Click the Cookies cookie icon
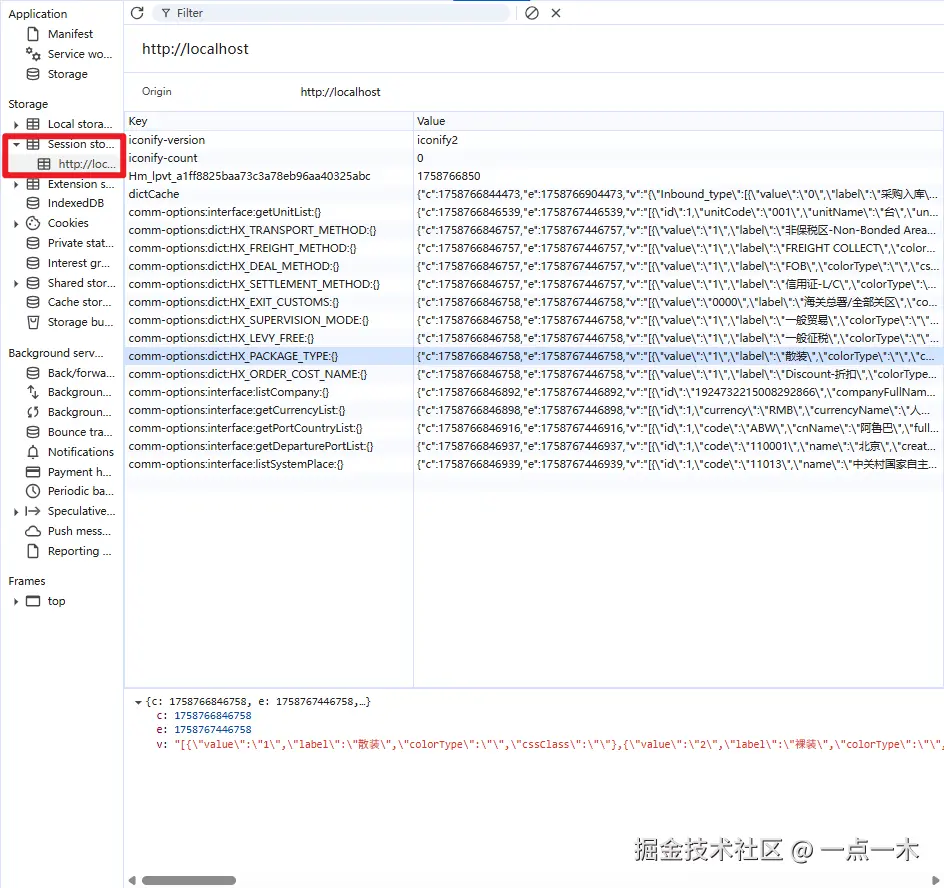This screenshot has height=888, width=944. [x=33, y=223]
